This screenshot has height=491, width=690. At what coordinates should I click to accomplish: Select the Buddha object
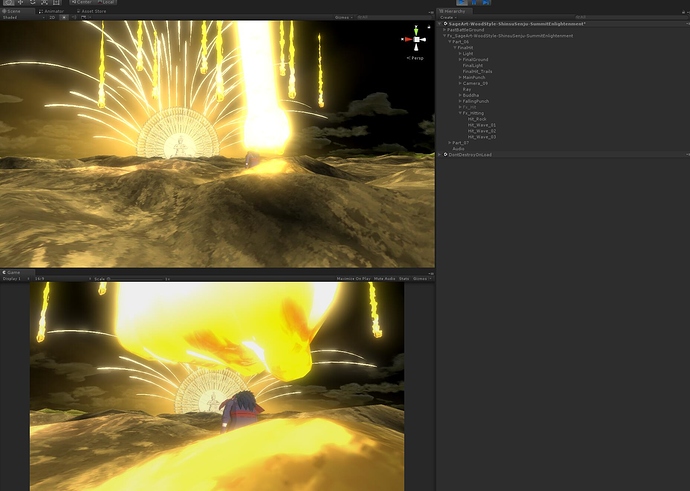click(470, 95)
